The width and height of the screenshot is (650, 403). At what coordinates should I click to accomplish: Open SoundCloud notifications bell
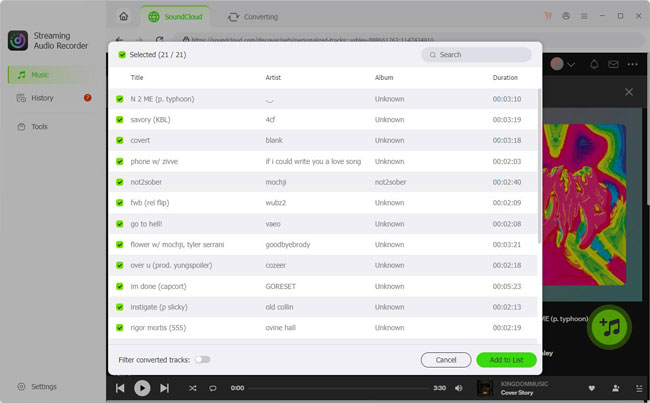[x=594, y=64]
